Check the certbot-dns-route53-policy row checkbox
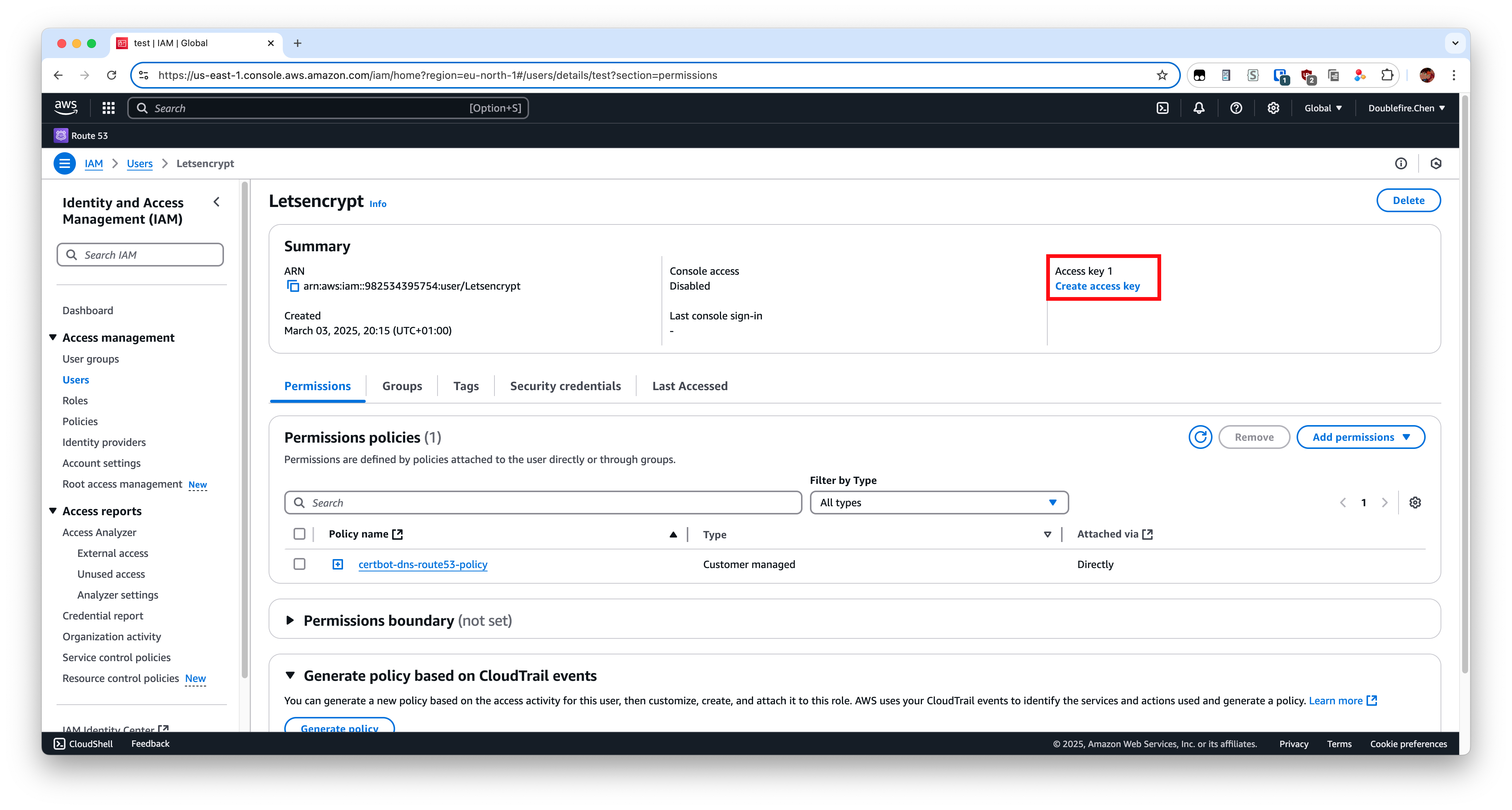 [x=299, y=564]
